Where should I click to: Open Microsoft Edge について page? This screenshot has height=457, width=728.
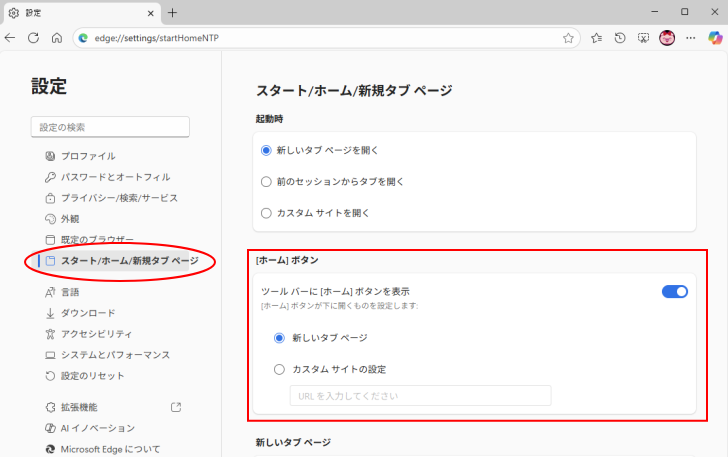(110, 449)
